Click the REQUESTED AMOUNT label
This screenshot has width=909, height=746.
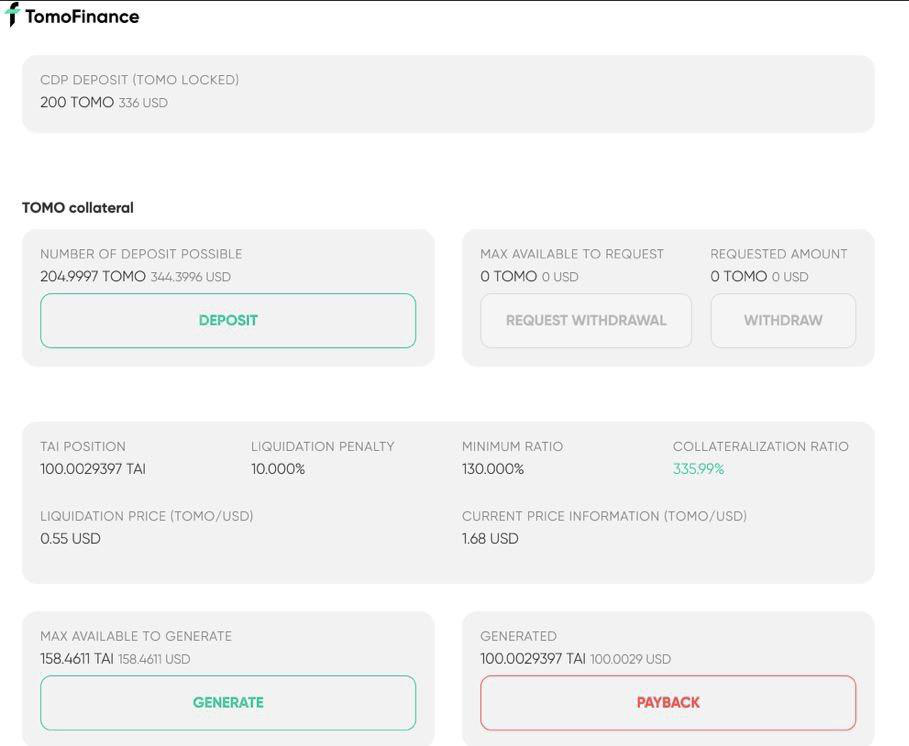[x=779, y=254]
